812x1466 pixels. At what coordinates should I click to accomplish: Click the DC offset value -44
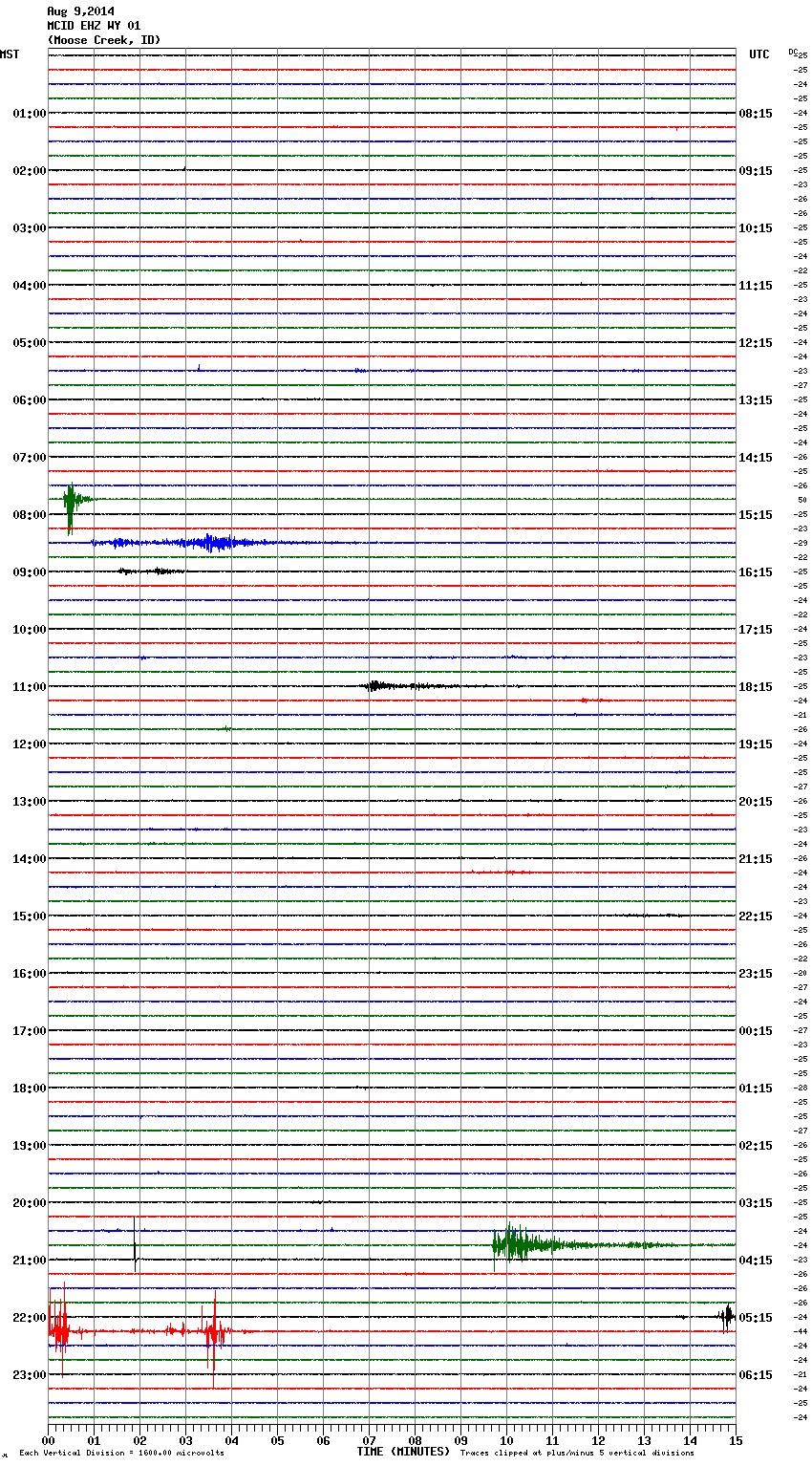click(801, 1331)
